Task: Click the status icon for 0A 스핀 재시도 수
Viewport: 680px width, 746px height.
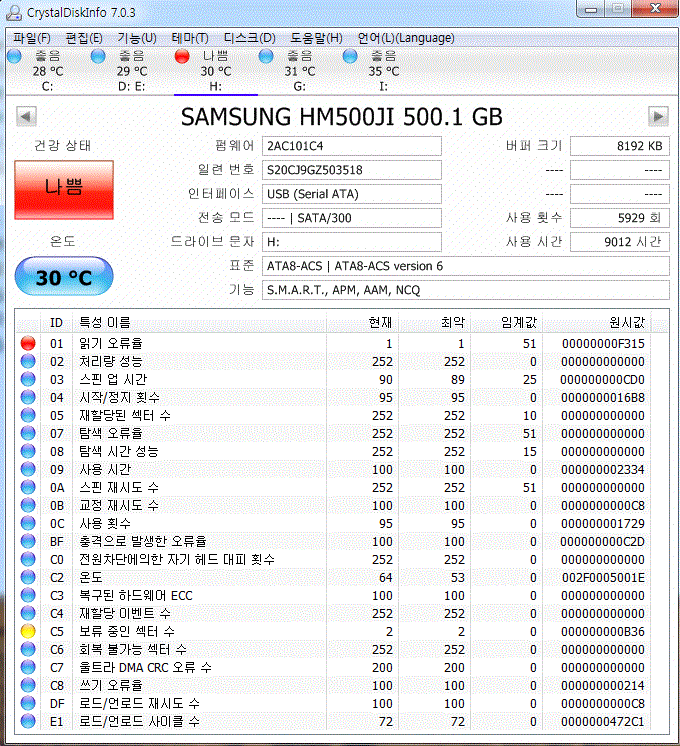Action: [28, 487]
